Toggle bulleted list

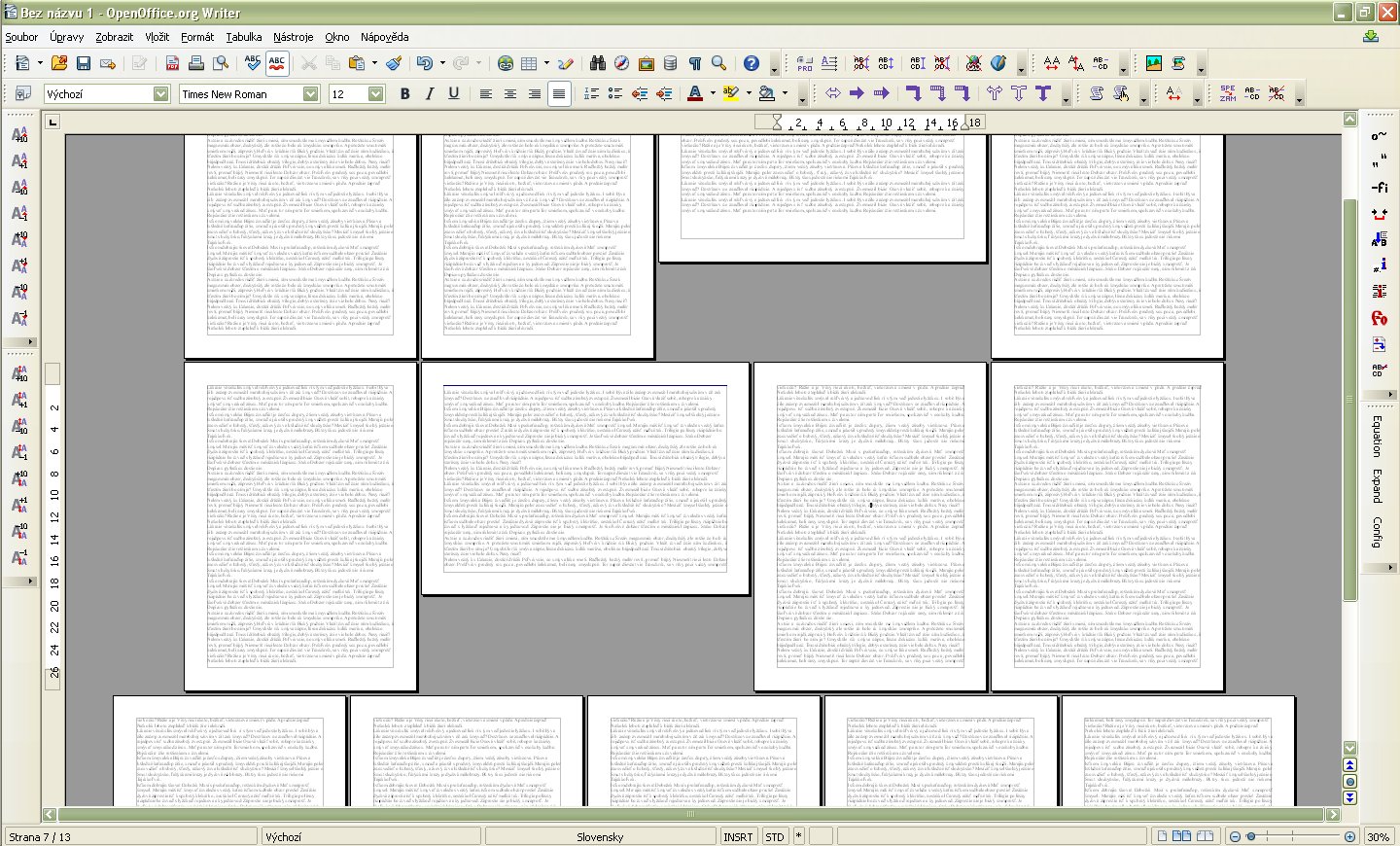point(614,93)
